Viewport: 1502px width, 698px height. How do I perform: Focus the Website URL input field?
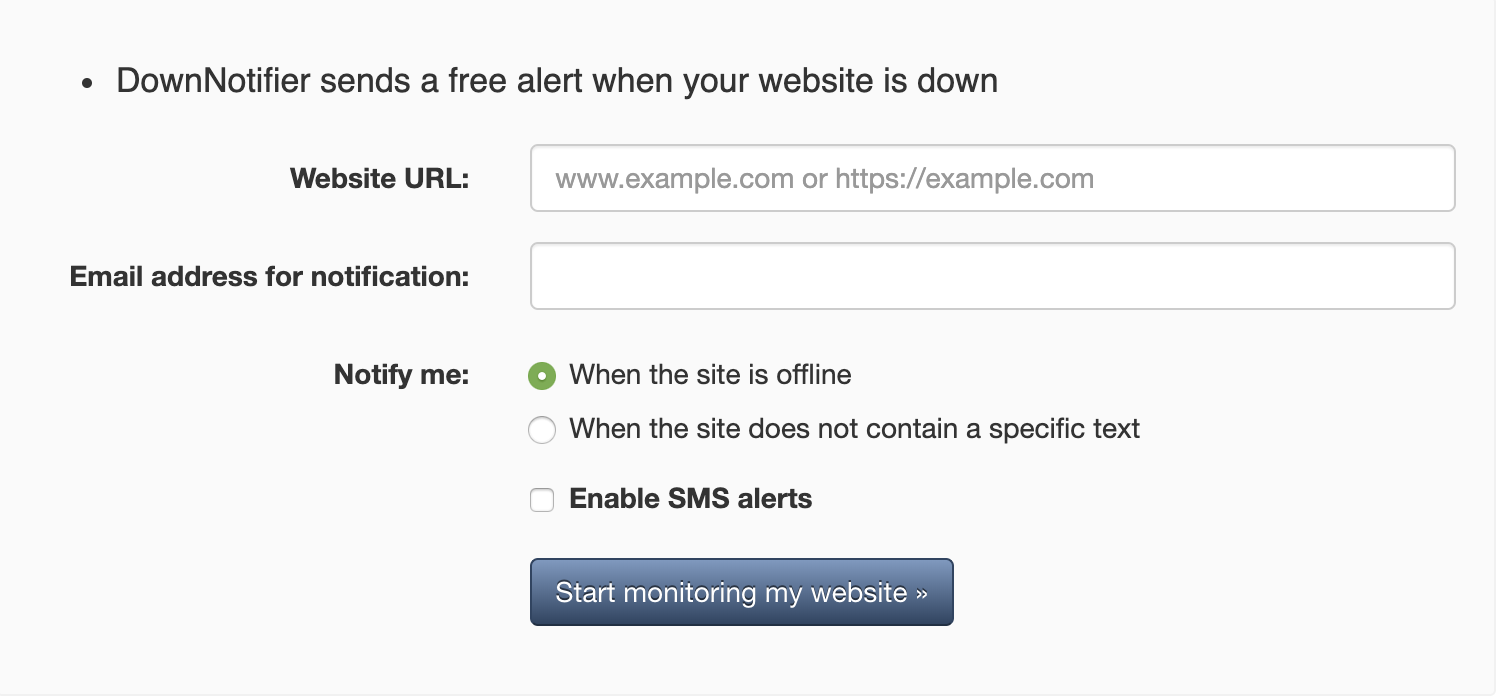992,178
